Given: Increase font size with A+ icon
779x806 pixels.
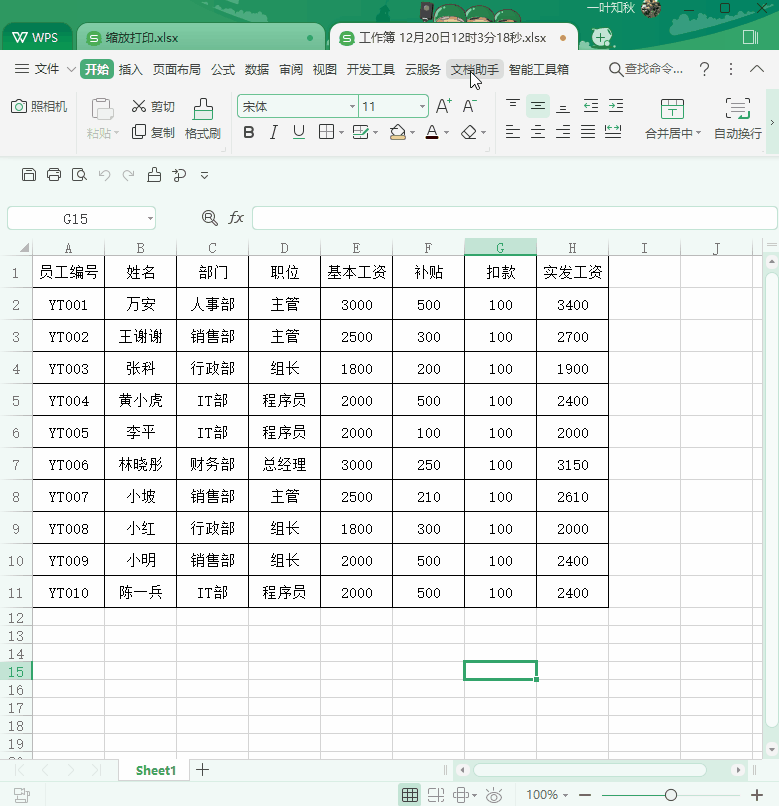Looking at the screenshot, I should click(443, 106).
